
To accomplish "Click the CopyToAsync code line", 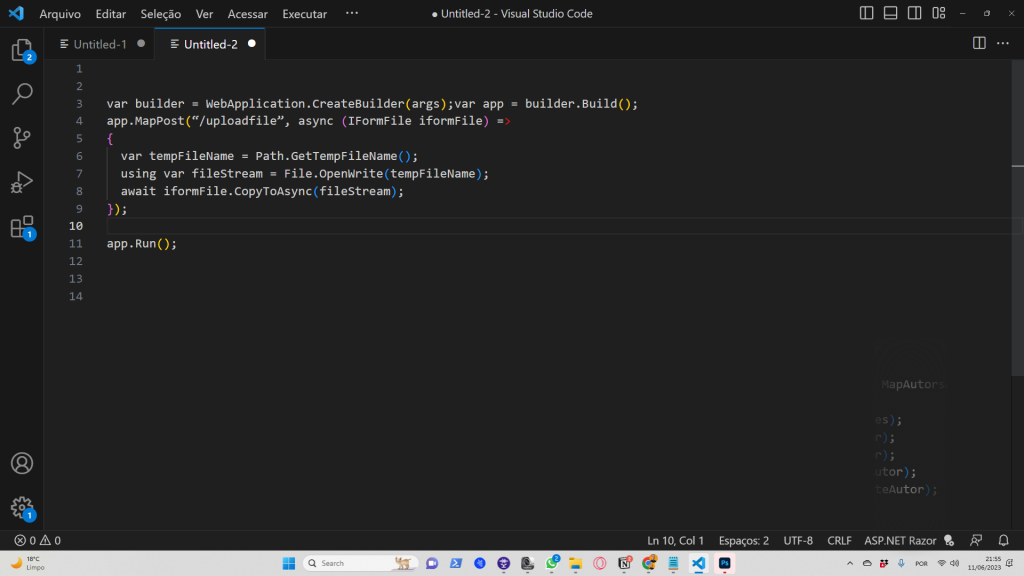I will click(x=262, y=191).
